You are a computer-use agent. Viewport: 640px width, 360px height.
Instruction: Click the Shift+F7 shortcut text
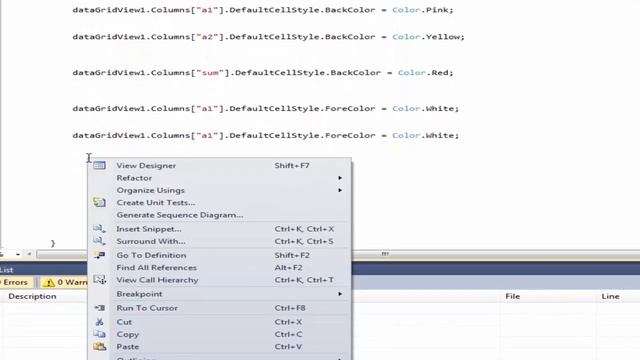(x=292, y=165)
